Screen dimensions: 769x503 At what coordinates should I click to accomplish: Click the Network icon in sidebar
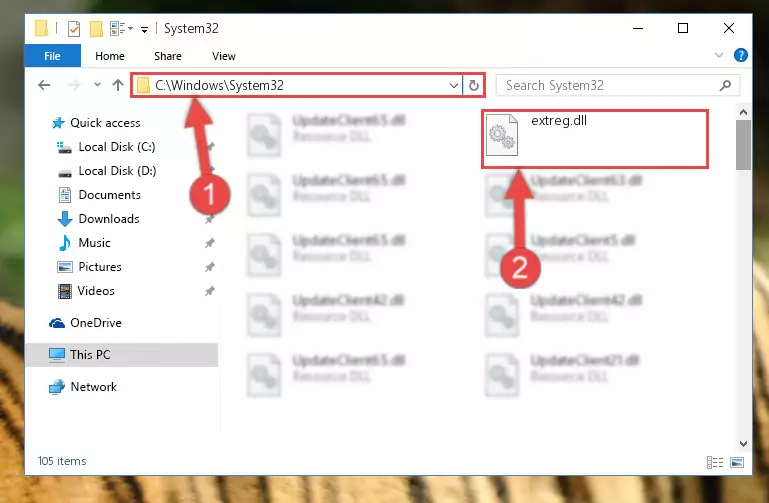point(57,387)
